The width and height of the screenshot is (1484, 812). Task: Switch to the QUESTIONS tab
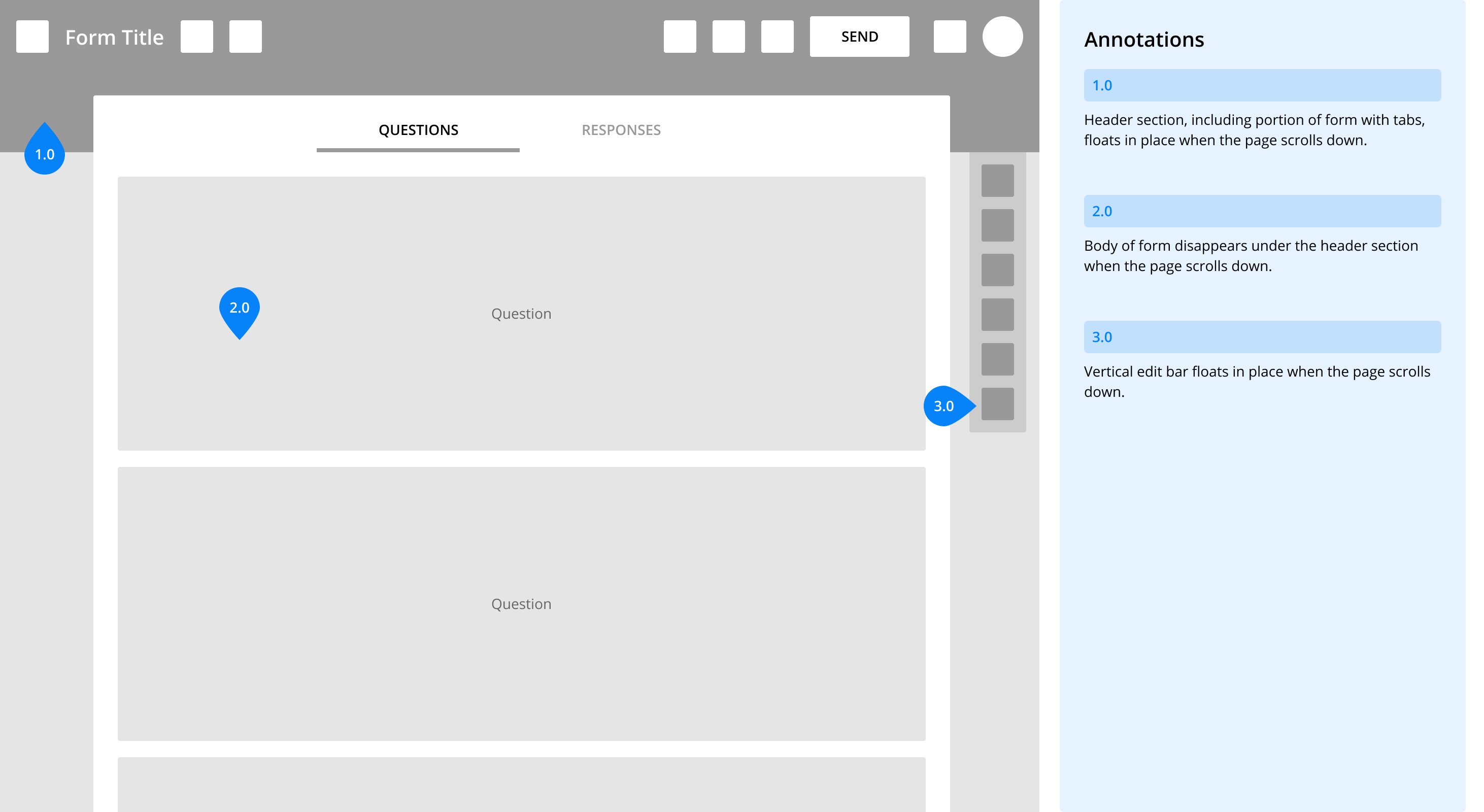(x=418, y=129)
